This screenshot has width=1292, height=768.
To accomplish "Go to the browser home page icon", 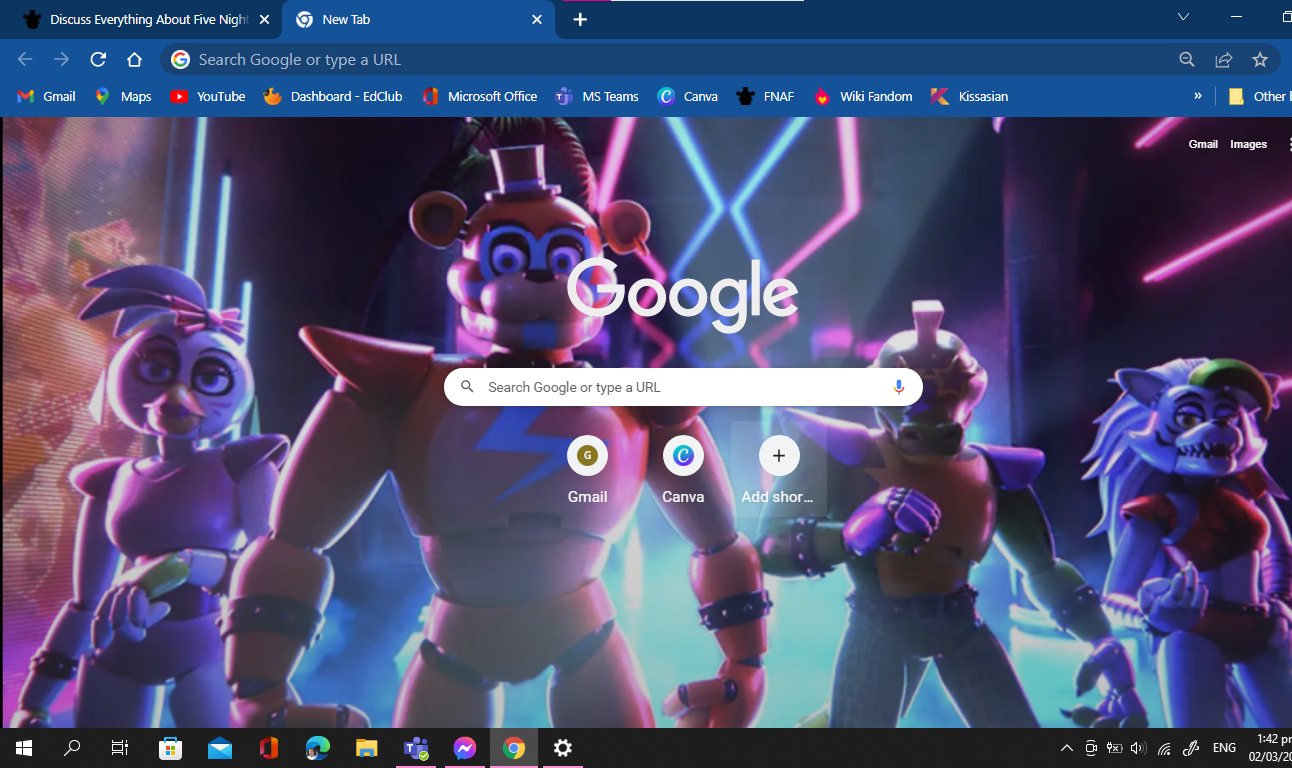I will coord(134,60).
